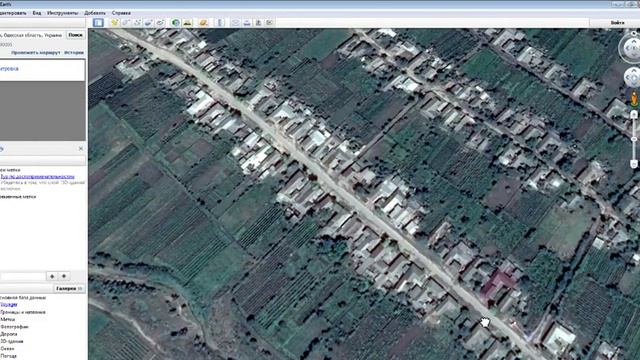Select the Дороги layer
Image resolution: width=640 pixels, height=360 pixels.
tap(9, 334)
